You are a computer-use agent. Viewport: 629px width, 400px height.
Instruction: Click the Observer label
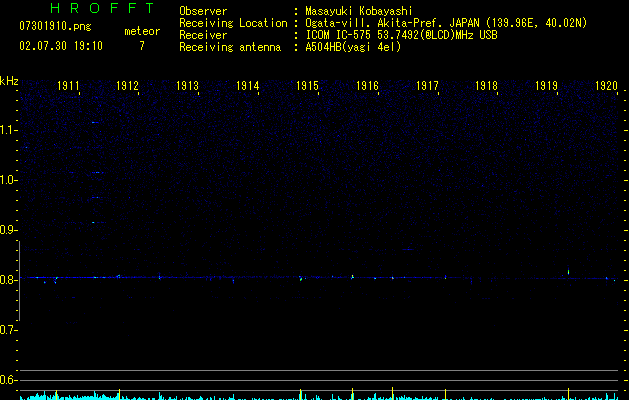[203, 11]
